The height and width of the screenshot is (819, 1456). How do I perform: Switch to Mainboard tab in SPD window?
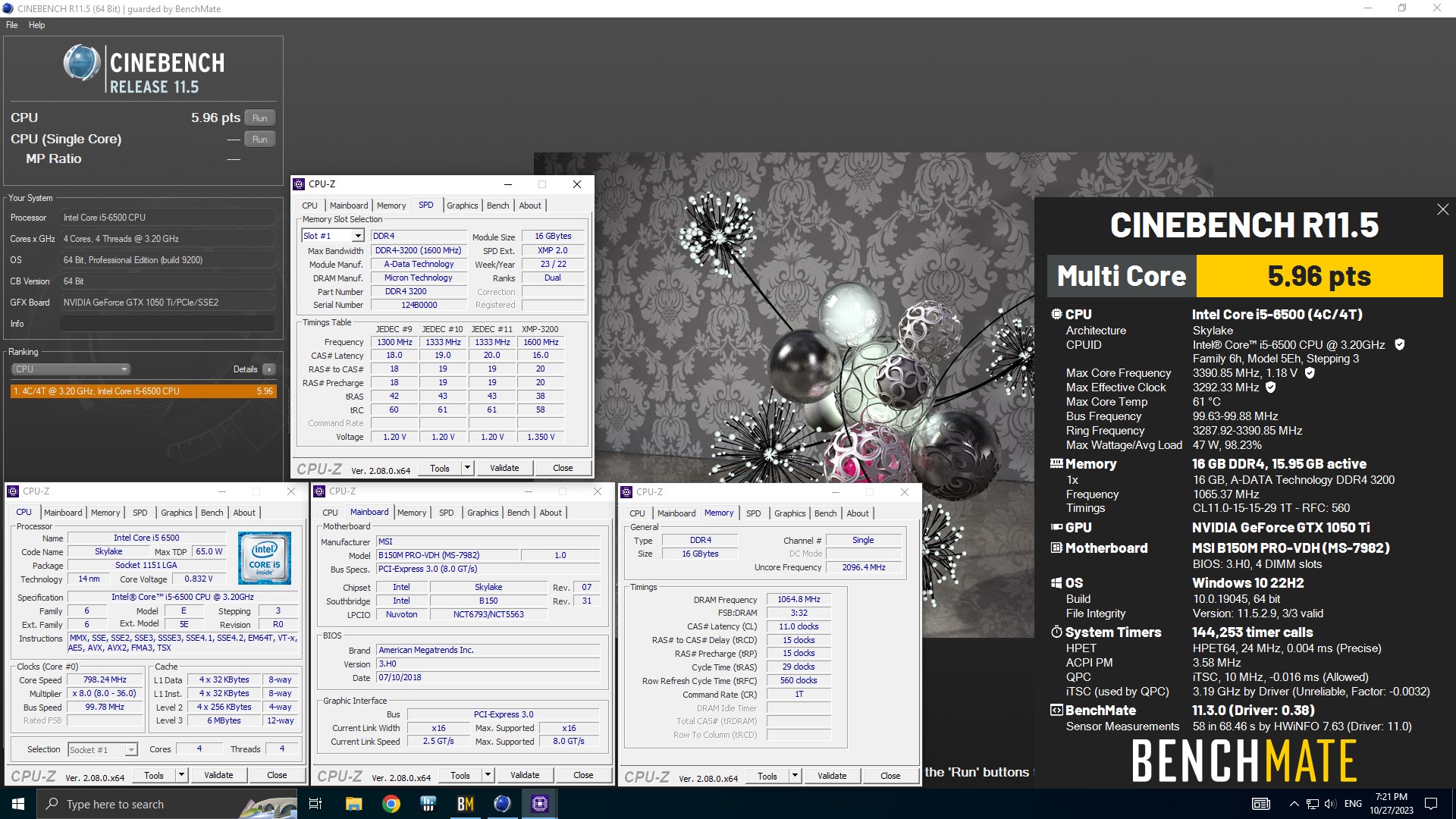(x=349, y=206)
